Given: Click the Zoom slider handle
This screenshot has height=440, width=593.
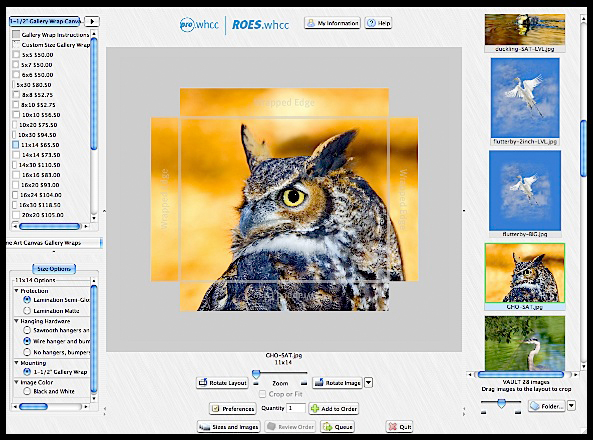Looking at the screenshot, I should click(256, 374).
